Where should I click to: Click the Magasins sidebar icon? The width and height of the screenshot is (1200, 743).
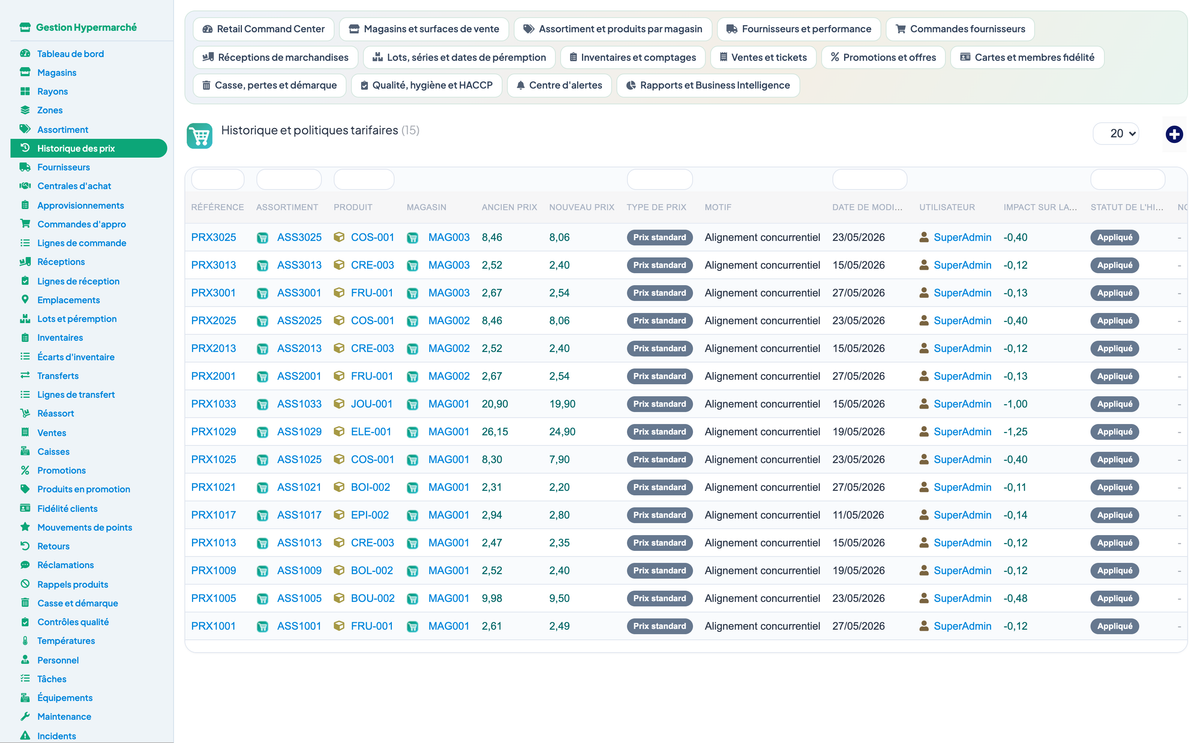pos(25,72)
